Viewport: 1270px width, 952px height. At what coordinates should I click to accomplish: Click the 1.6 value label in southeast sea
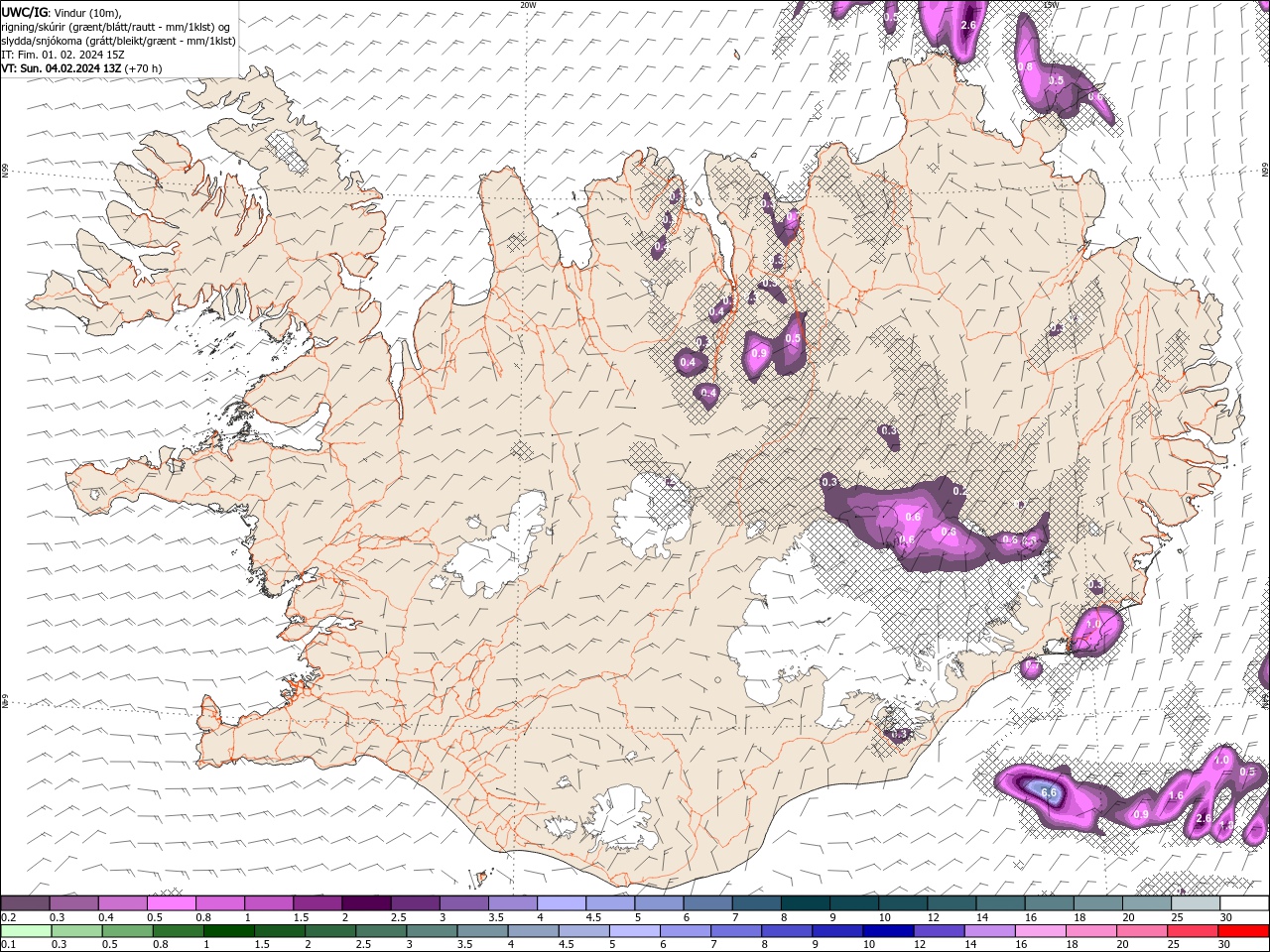pos(1176,796)
